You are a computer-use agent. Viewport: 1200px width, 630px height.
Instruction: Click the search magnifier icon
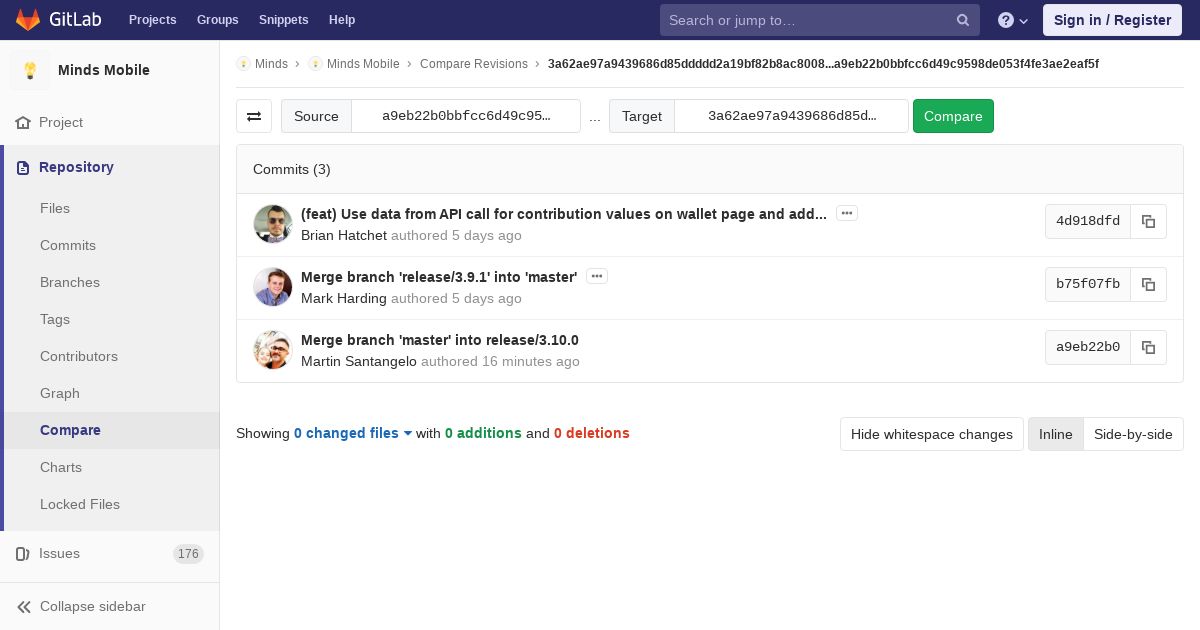pos(962,20)
